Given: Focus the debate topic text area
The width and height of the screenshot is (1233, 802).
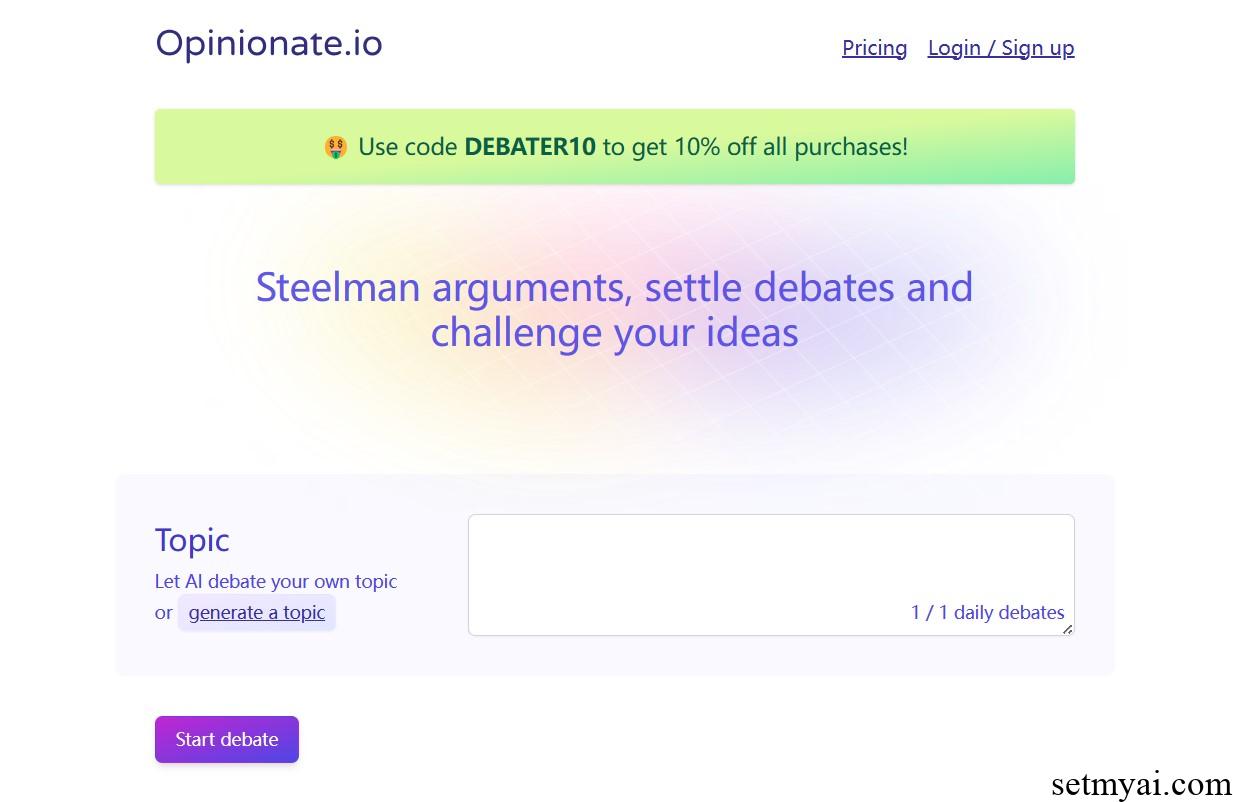Looking at the screenshot, I should [771, 575].
